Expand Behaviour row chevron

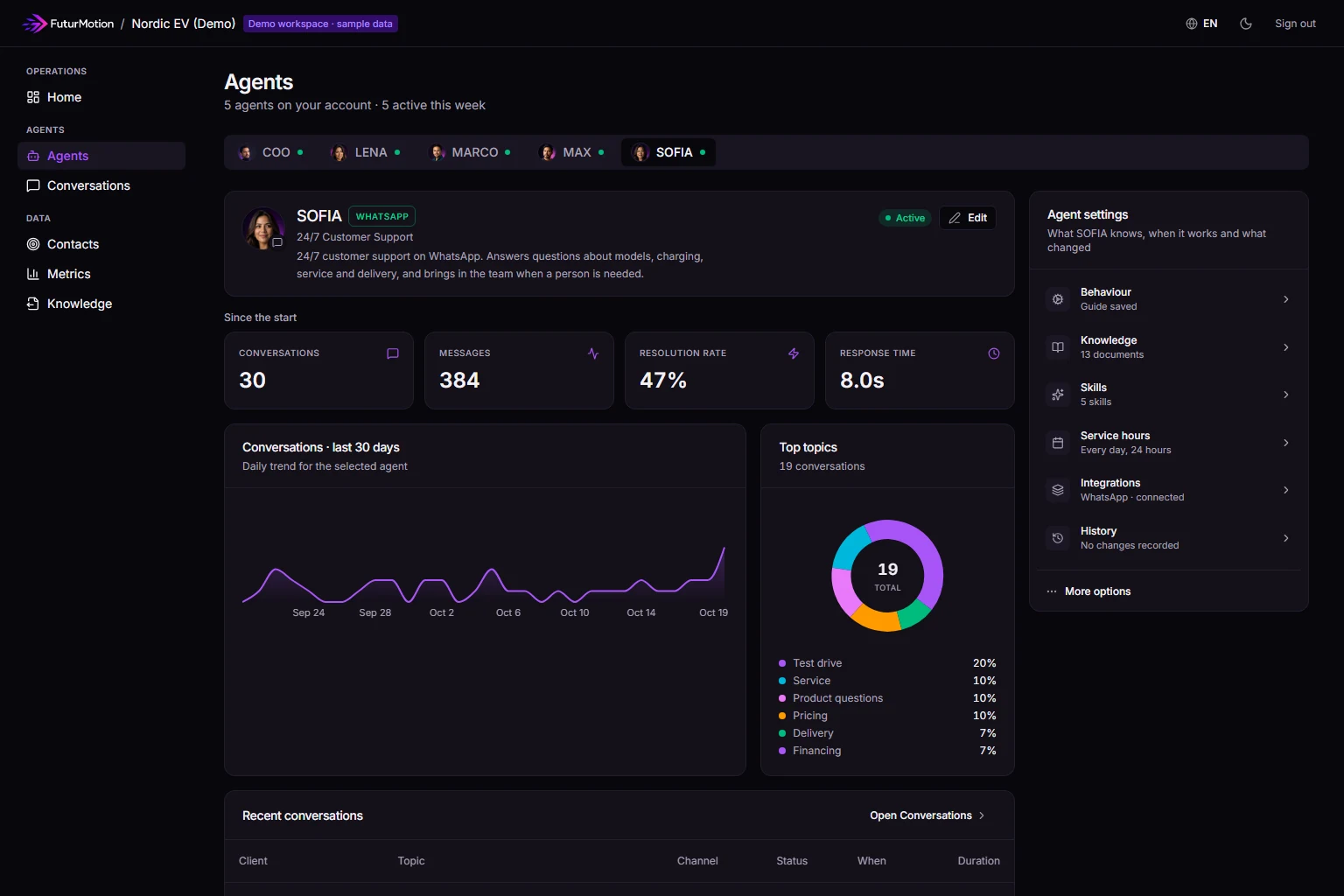pyautogui.click(x=1285, y=299)
